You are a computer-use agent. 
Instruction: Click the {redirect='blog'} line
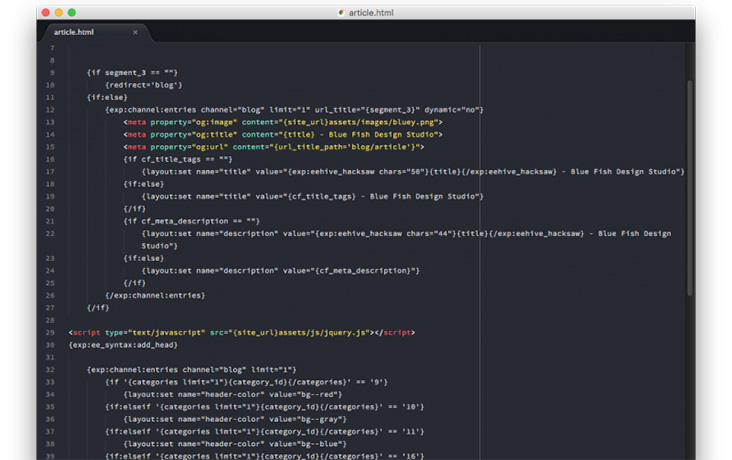(144, 85)
